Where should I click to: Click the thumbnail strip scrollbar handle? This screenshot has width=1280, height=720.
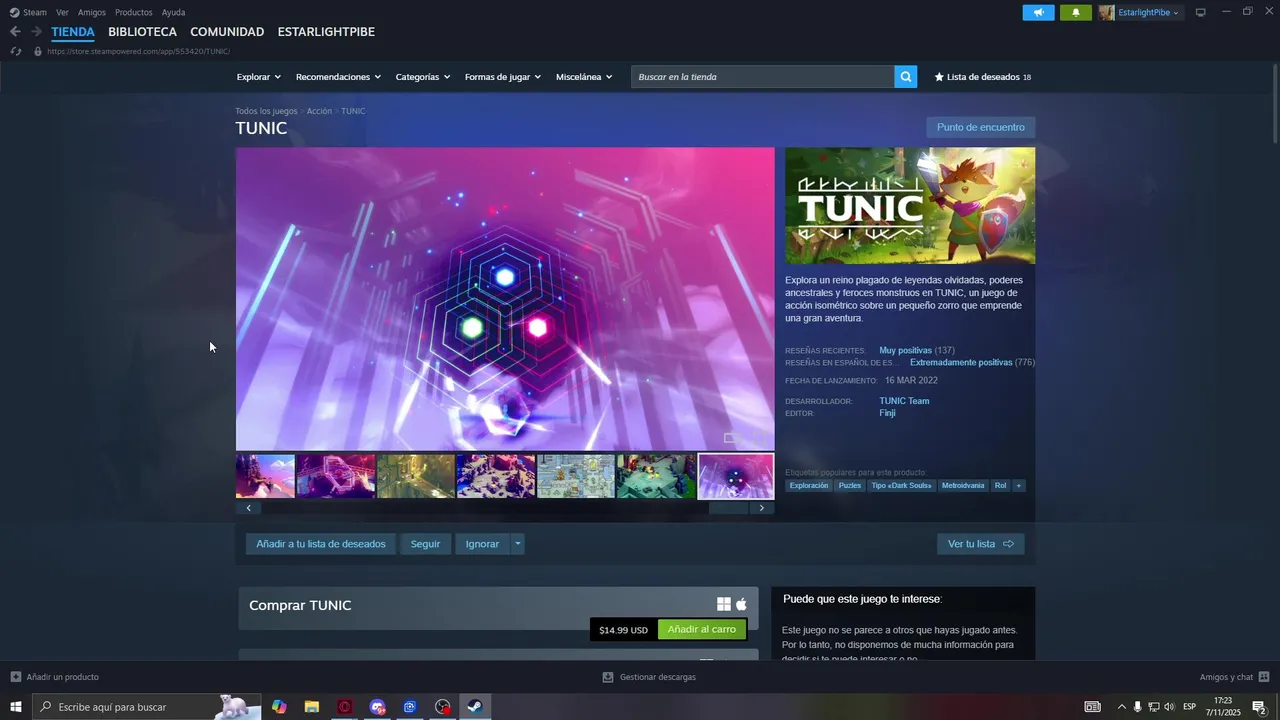click(x=728, y=508)
